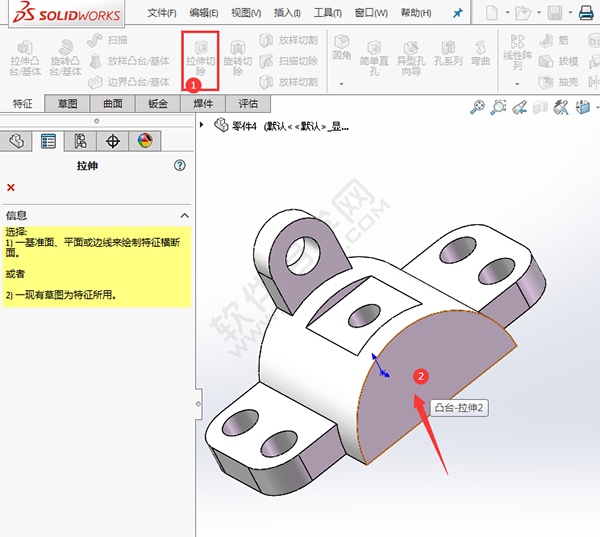The height and width of the screenshot is (537, 600).
Task: Click the Simple Hole (简单直孔) tool
Action: tap(374, 58)
